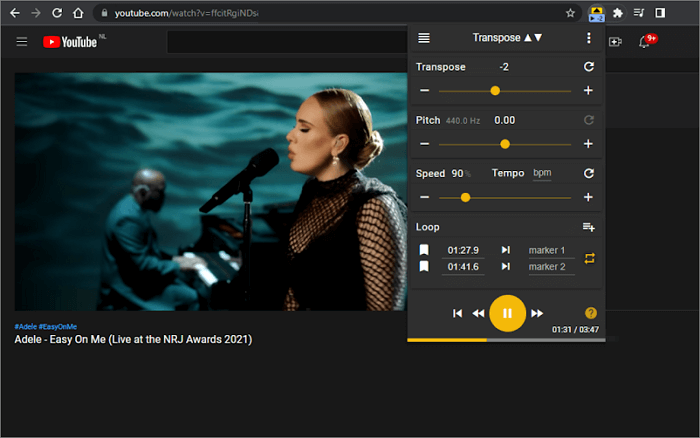
Task: Toggle loop repeat between markers
Action: [589, 258]
